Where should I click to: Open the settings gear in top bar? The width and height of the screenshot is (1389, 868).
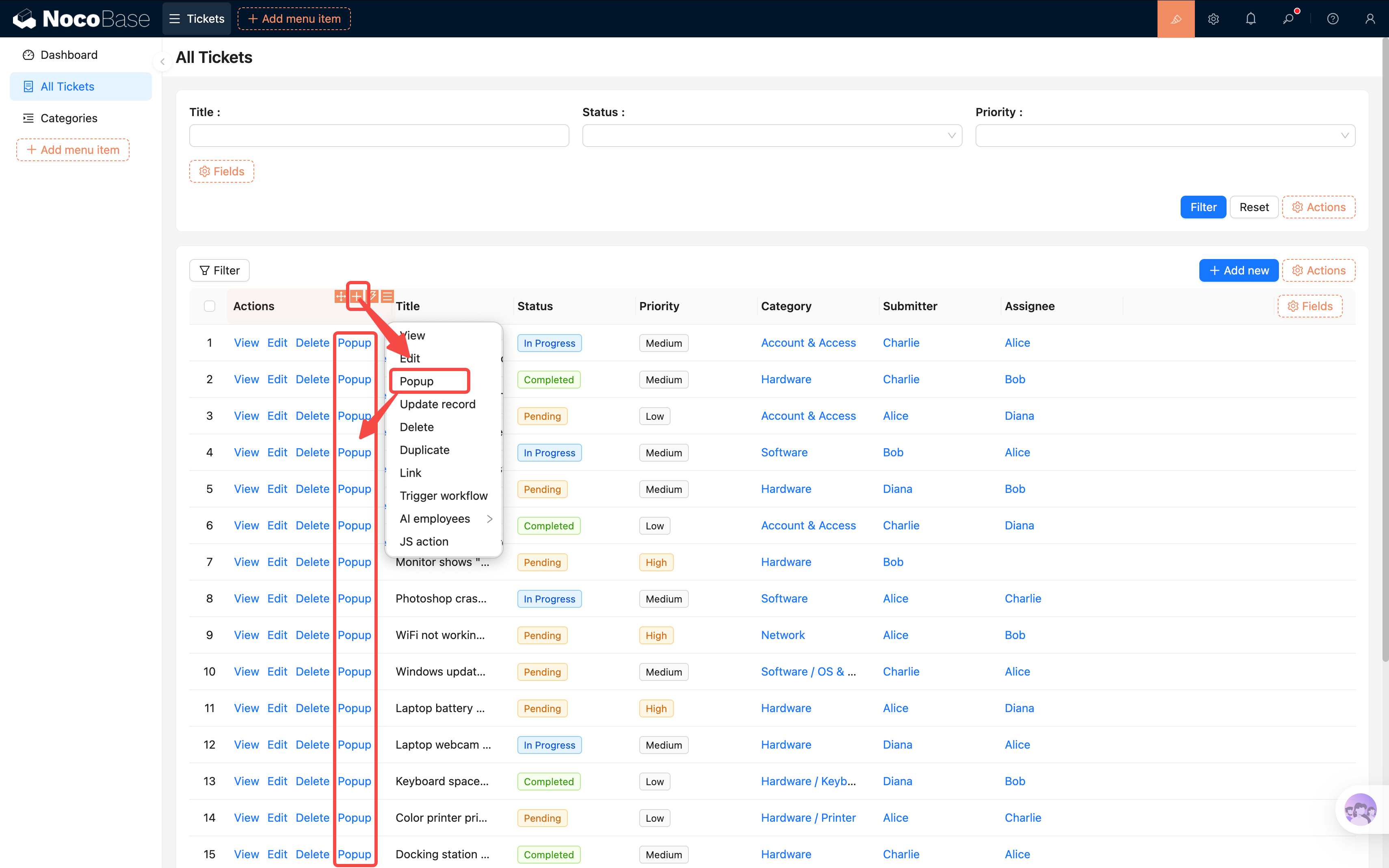(1213, 19)
